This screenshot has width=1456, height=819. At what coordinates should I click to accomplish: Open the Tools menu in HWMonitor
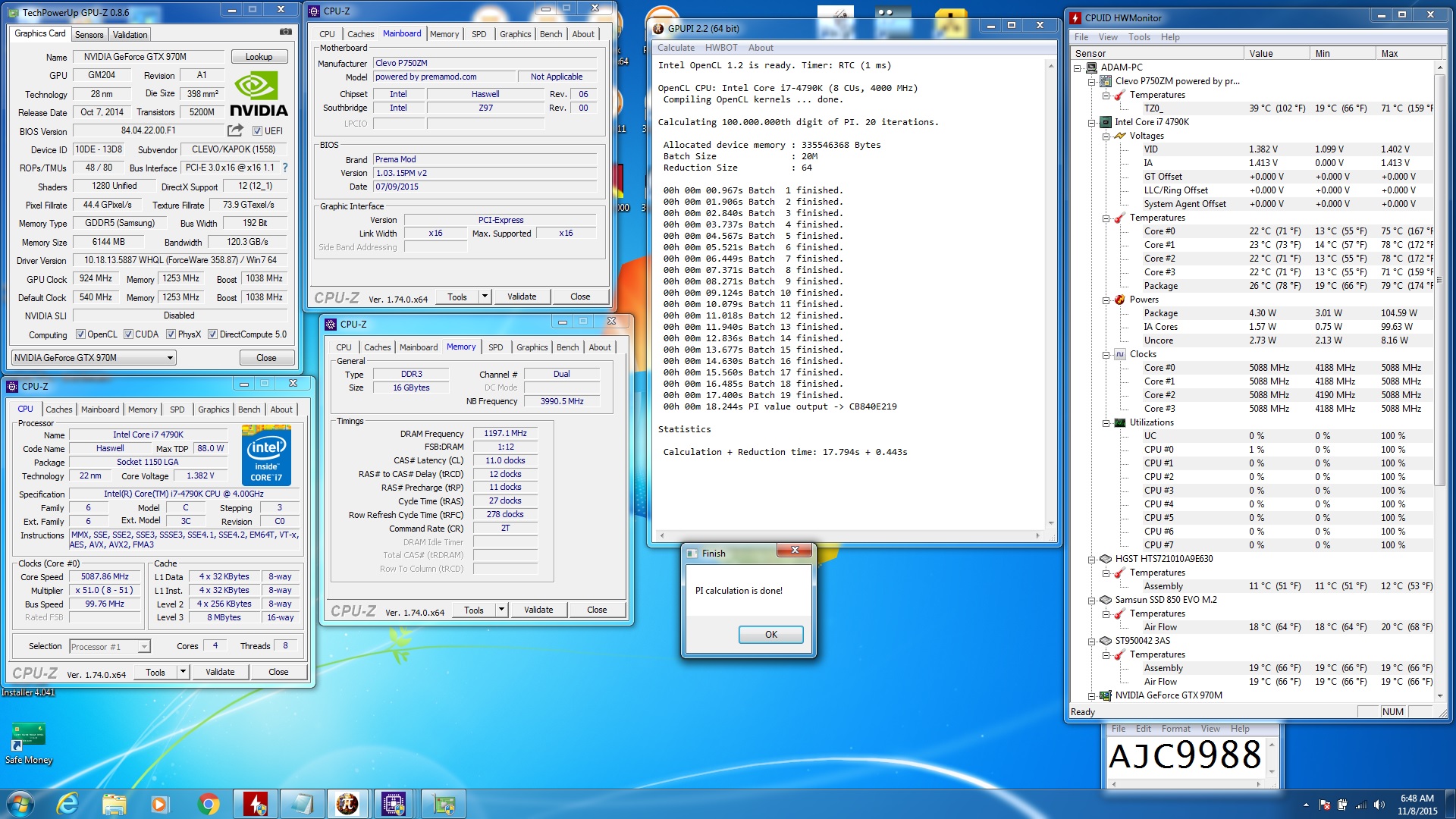coord(1138,37)
